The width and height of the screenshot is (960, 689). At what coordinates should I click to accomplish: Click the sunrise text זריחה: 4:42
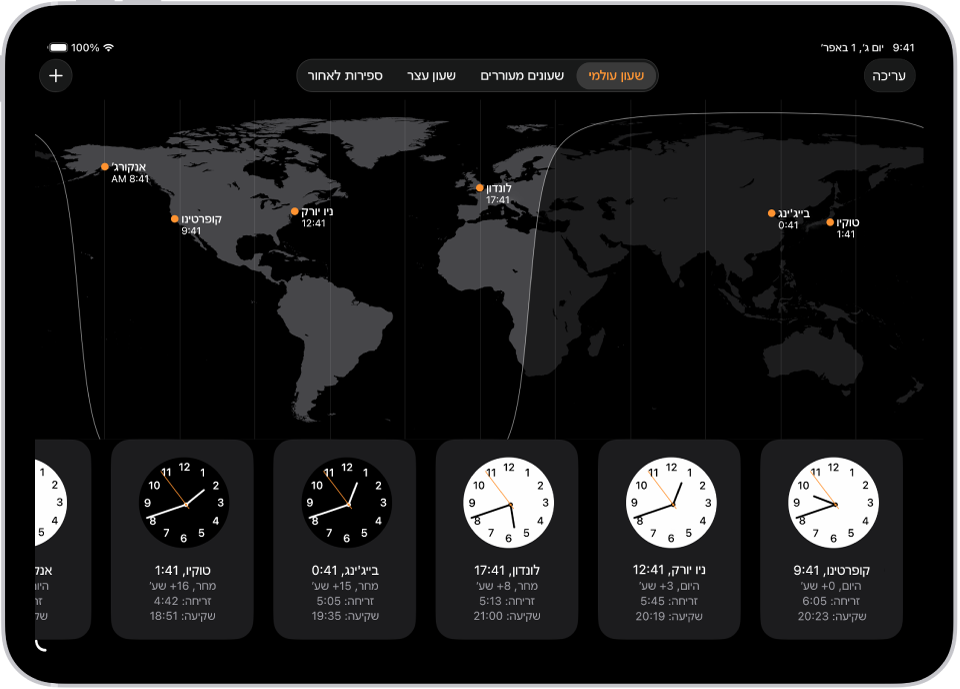[182, 601]
